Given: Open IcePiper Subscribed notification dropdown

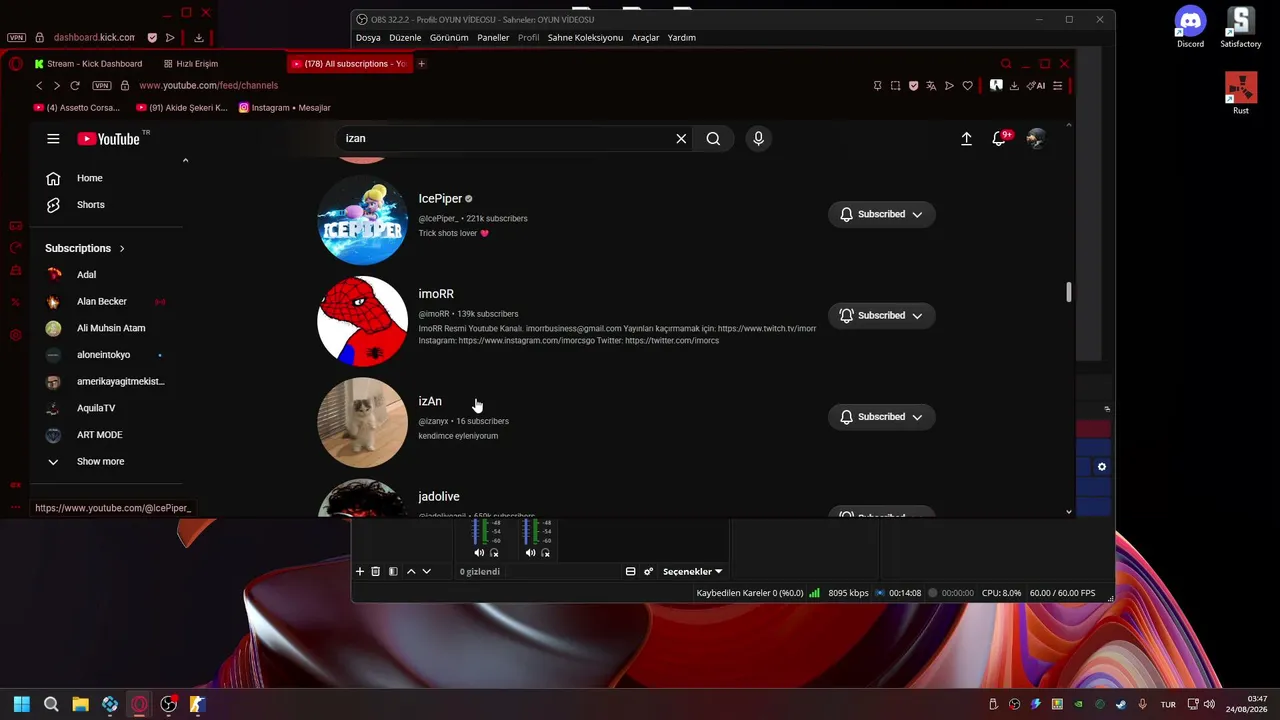Looking at the screenshot, I should tap(881, 214).
